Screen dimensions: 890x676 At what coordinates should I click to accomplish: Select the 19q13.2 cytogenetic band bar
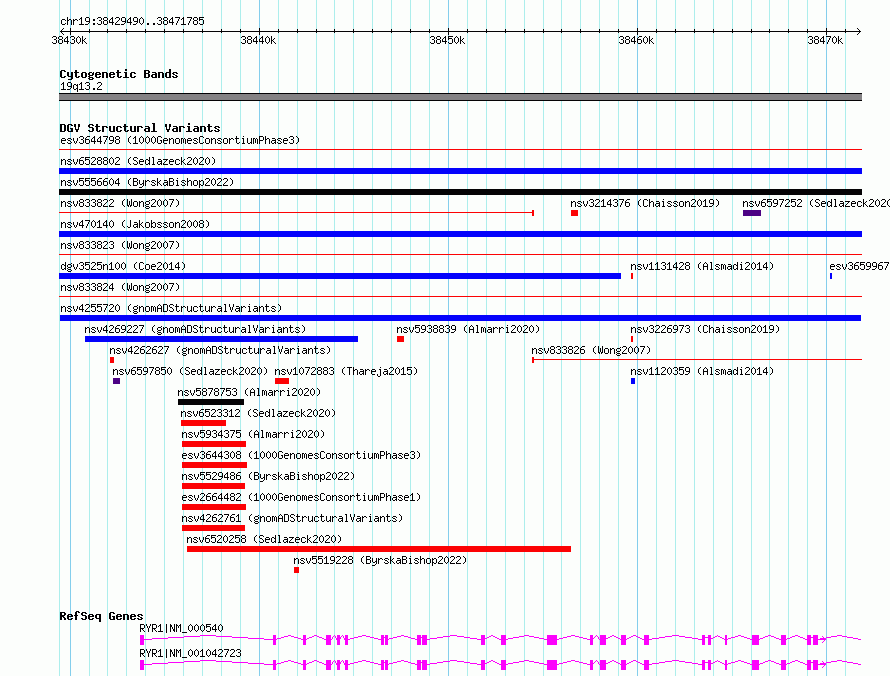tap(460, 97)
